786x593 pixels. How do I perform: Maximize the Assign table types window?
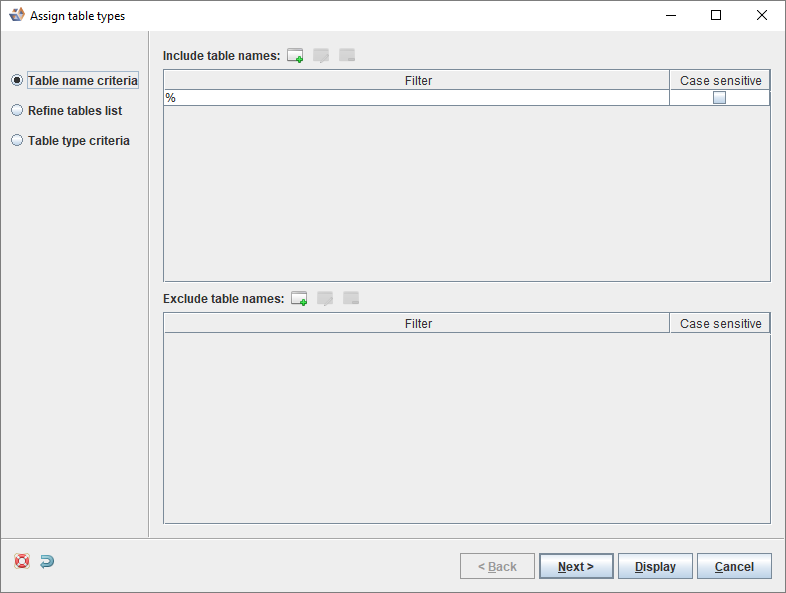(x=716, y=16)
